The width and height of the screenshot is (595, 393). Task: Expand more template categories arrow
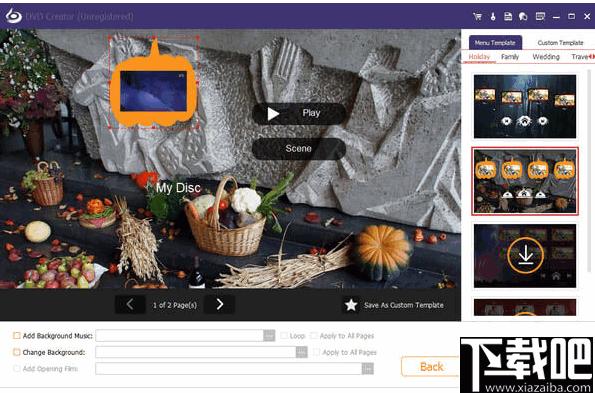[591, 57]
